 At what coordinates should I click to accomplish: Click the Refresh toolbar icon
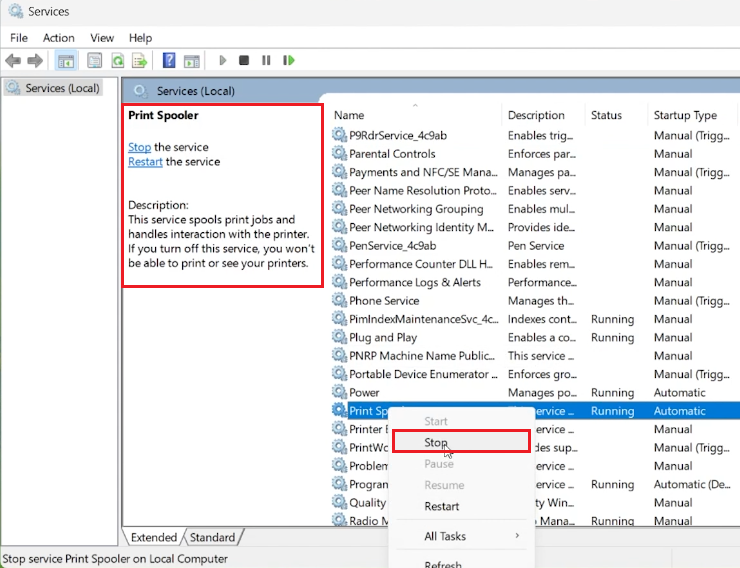click(x=118, y=61)
